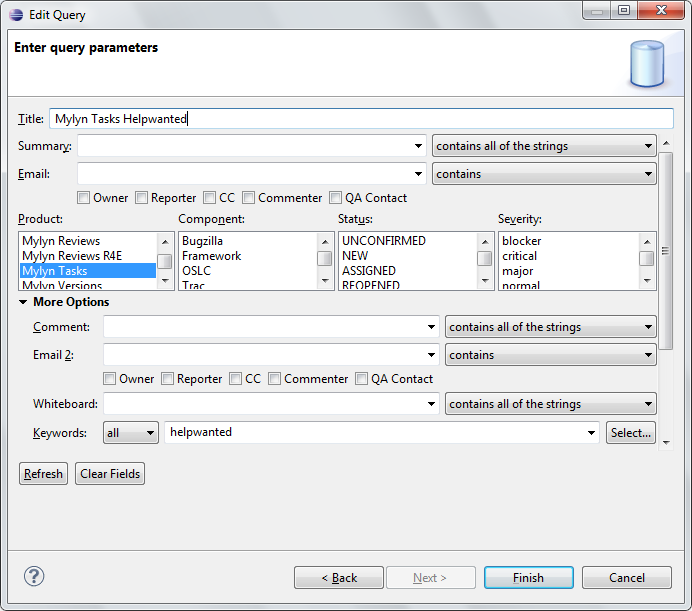Check the Owner box under Email 2

pyautogui.click(x=109, y=378)
